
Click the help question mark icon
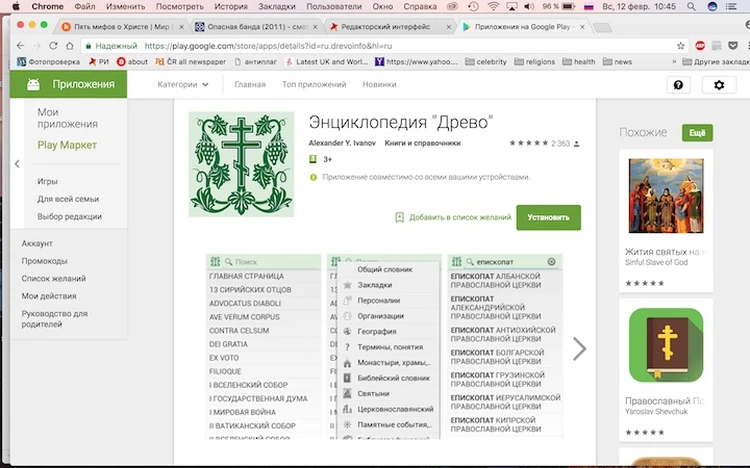click(679, 85)
